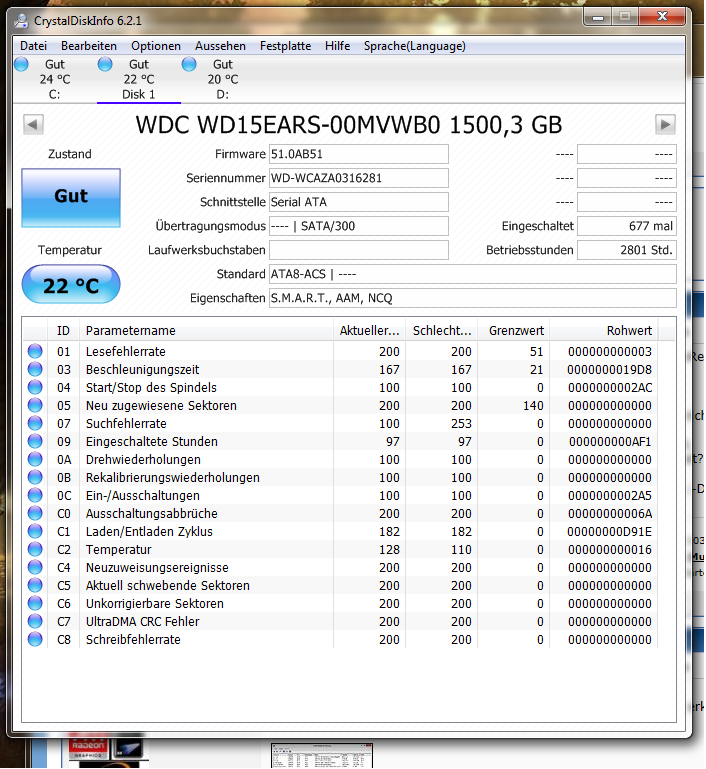The height and width of the screenshot is (769, 706).
Task: Click the window thumbnail preview below CrystalDiskInfo
Action: (x=322, y=755)
